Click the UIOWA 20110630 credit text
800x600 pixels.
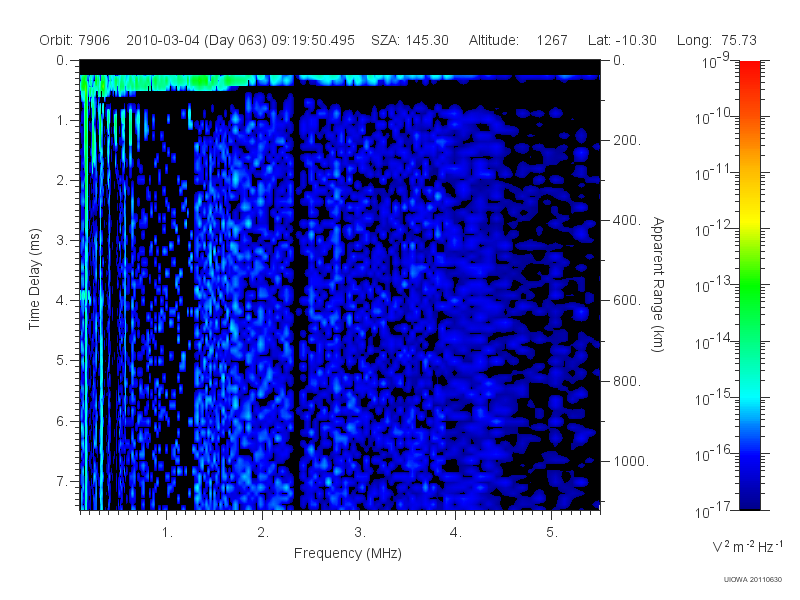pos(753,580)
